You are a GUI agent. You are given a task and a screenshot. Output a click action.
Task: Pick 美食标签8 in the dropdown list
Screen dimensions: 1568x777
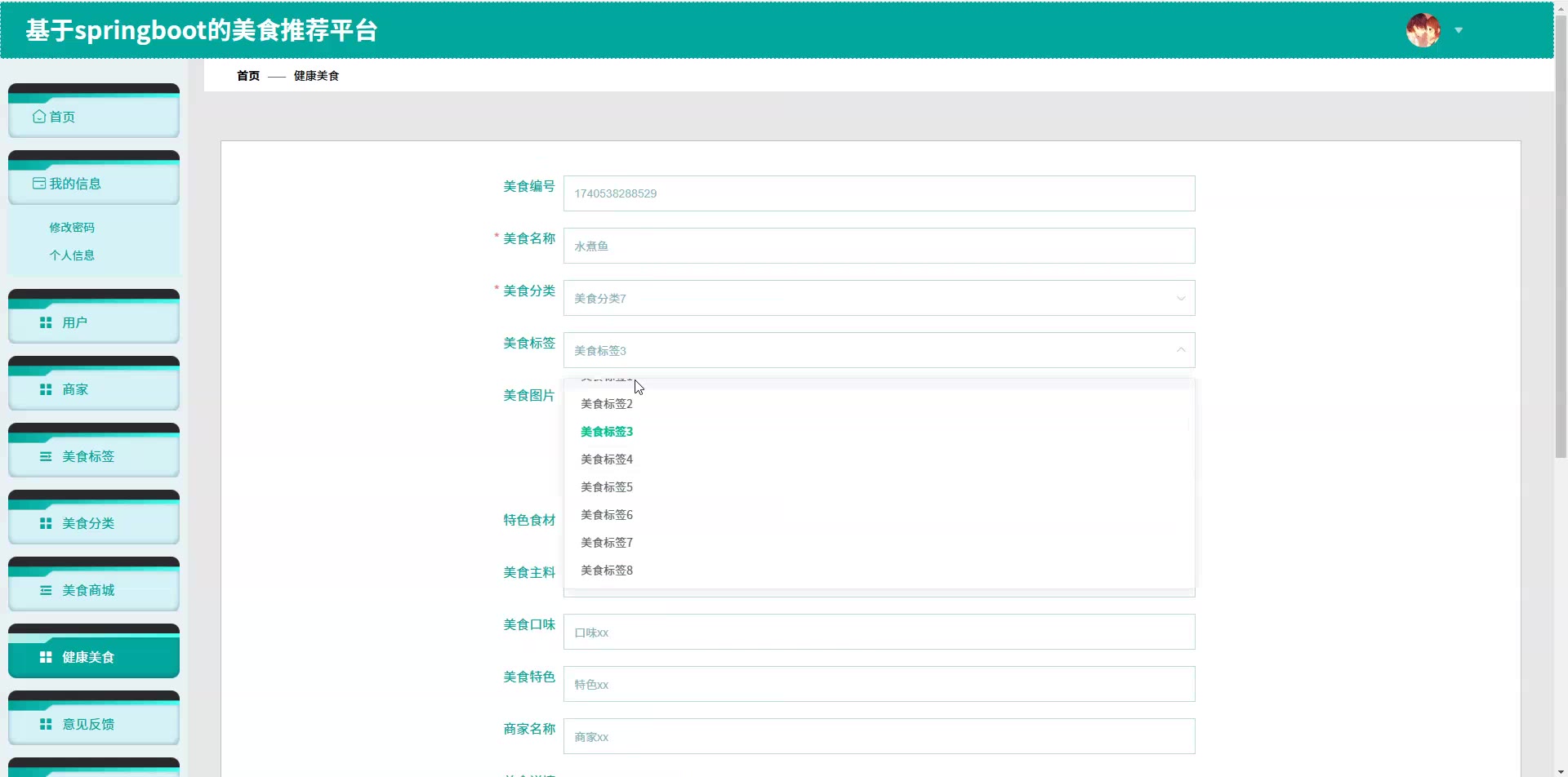point(607,571)
